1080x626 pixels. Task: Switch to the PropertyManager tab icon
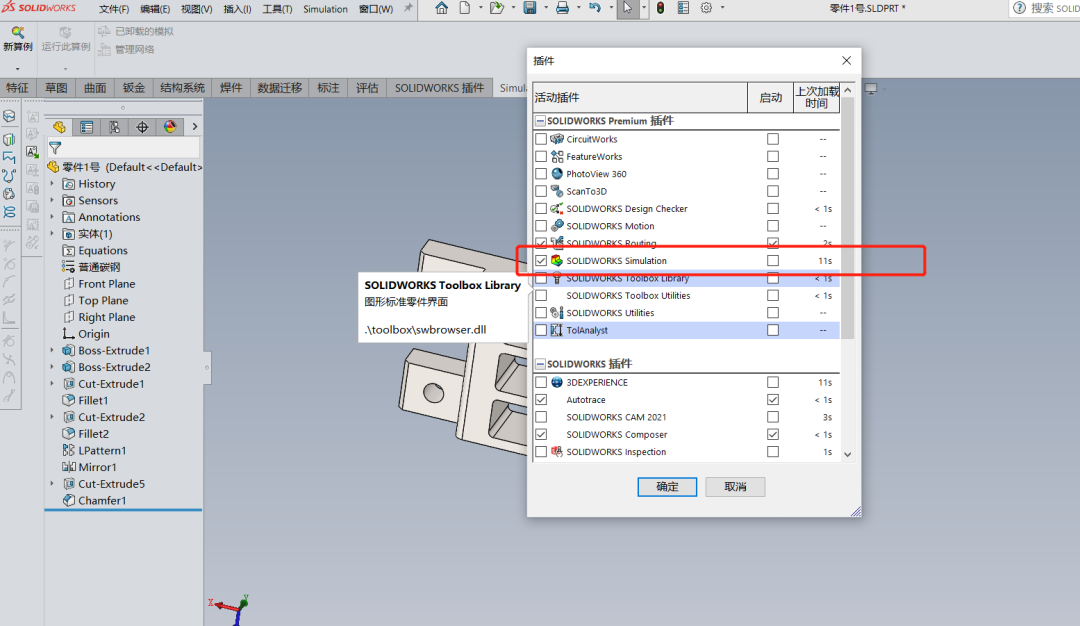[x=87, y=127]
